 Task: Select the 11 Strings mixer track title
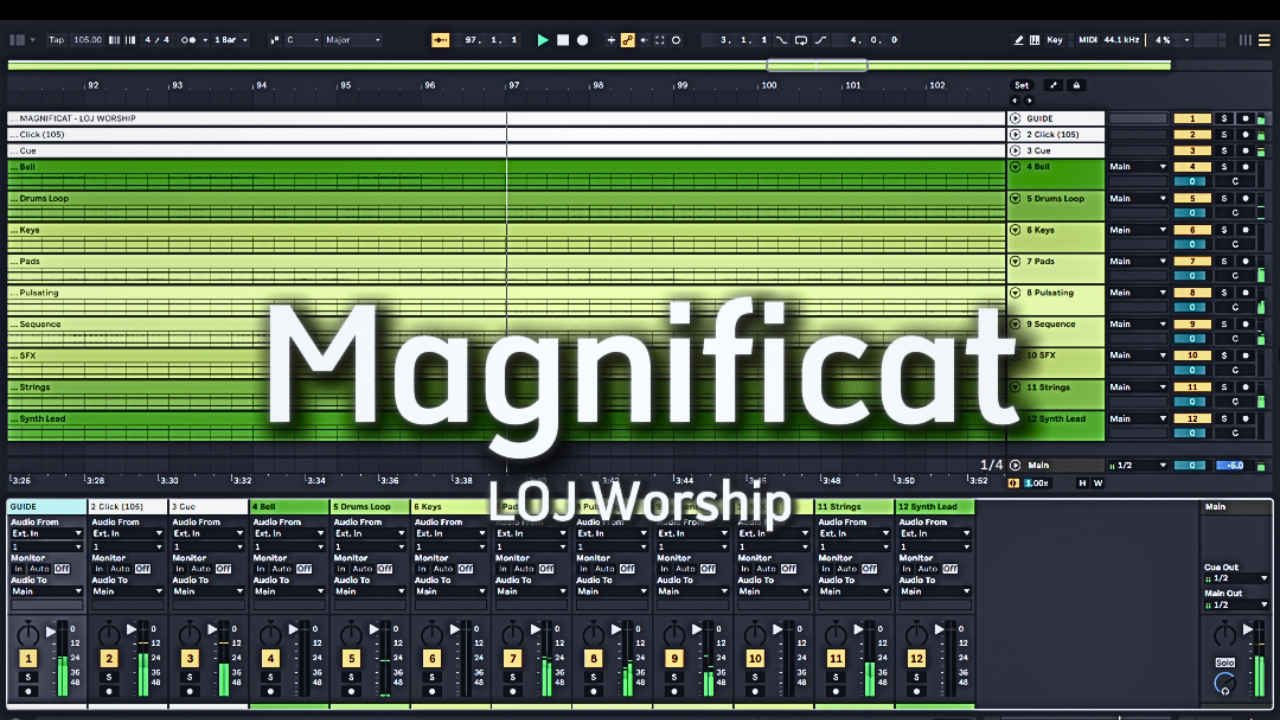[x=854, y=507]
